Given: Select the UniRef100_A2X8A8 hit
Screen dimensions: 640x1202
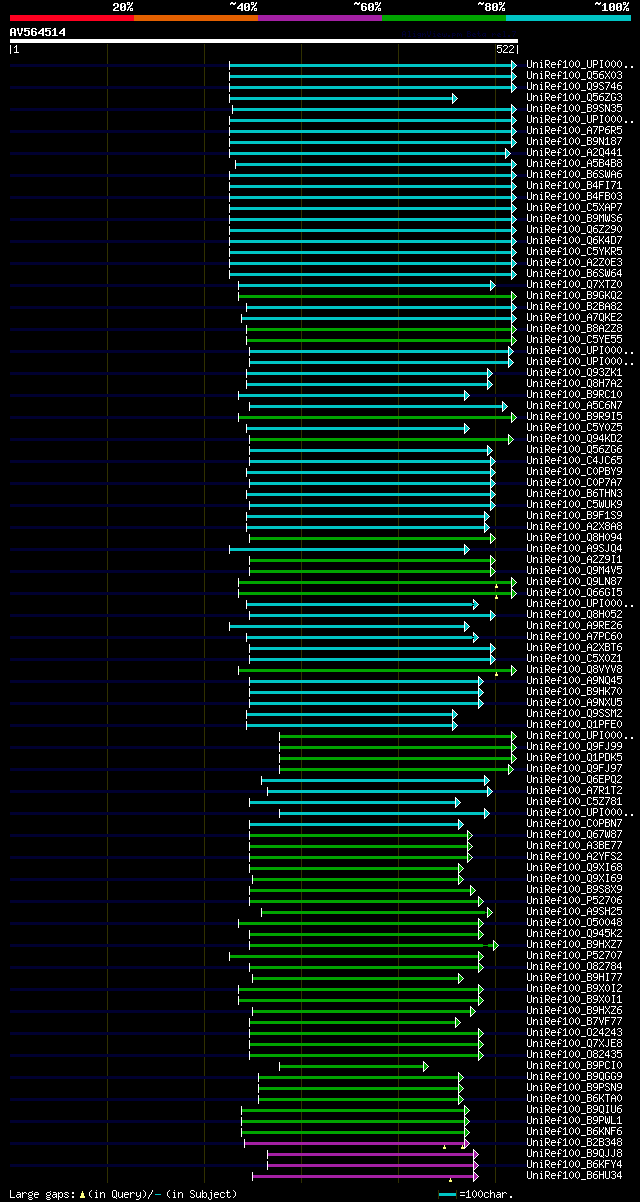Looking at the screenshot, I should (x=574, y=526).
